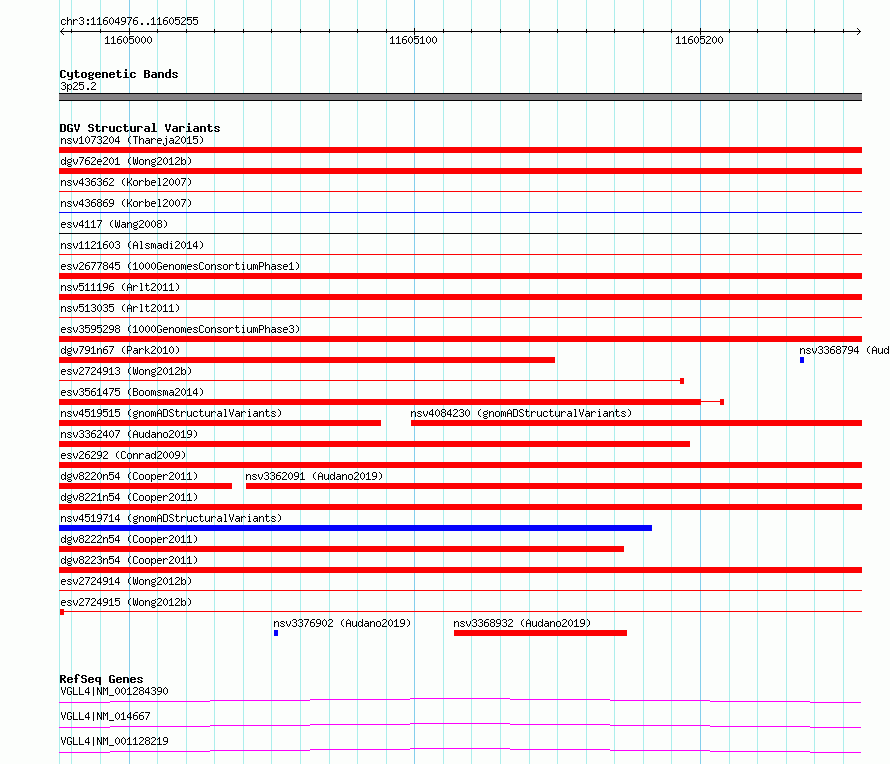The image size is (890, 764).
Task: Open dgv8220n54 (Cooper2011) variant
Action: click(129, 476)
